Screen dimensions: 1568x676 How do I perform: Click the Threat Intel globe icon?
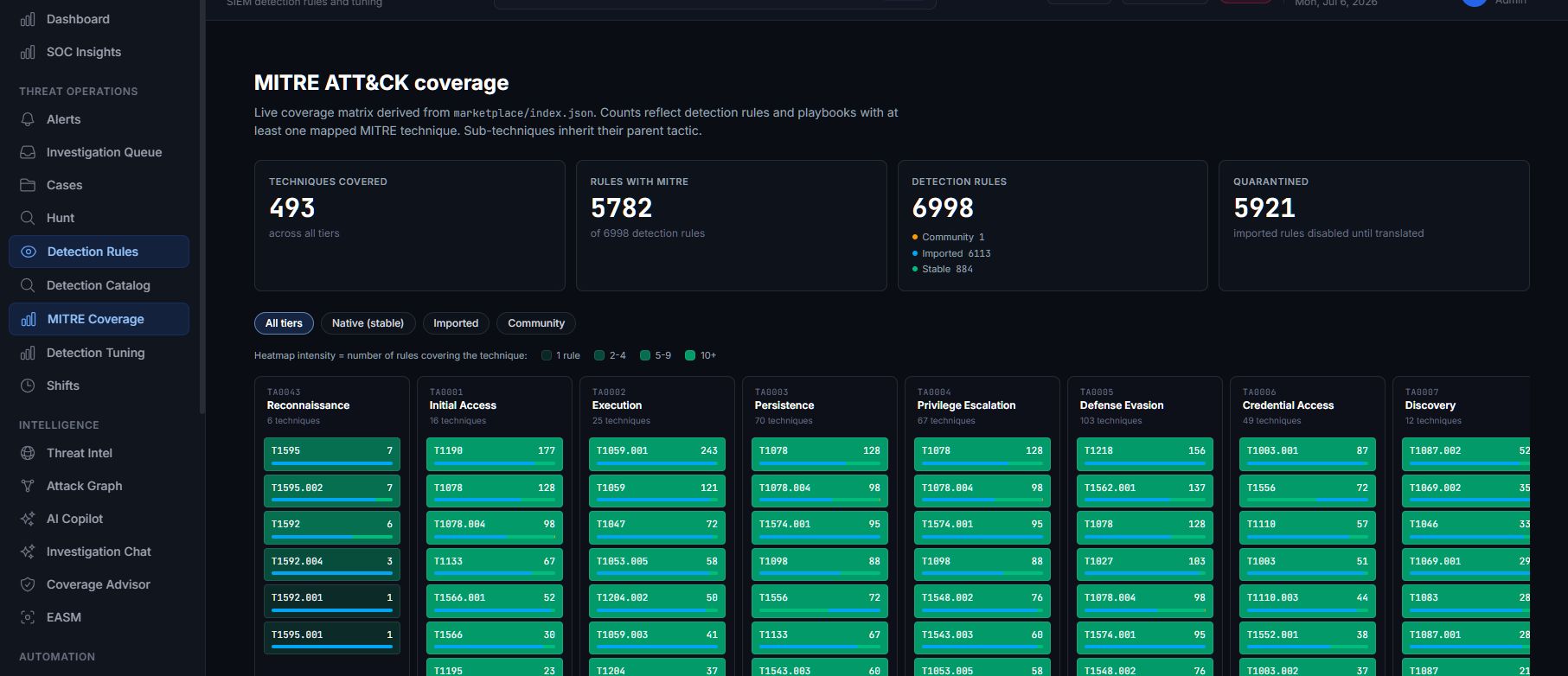(x=28, y=453)
